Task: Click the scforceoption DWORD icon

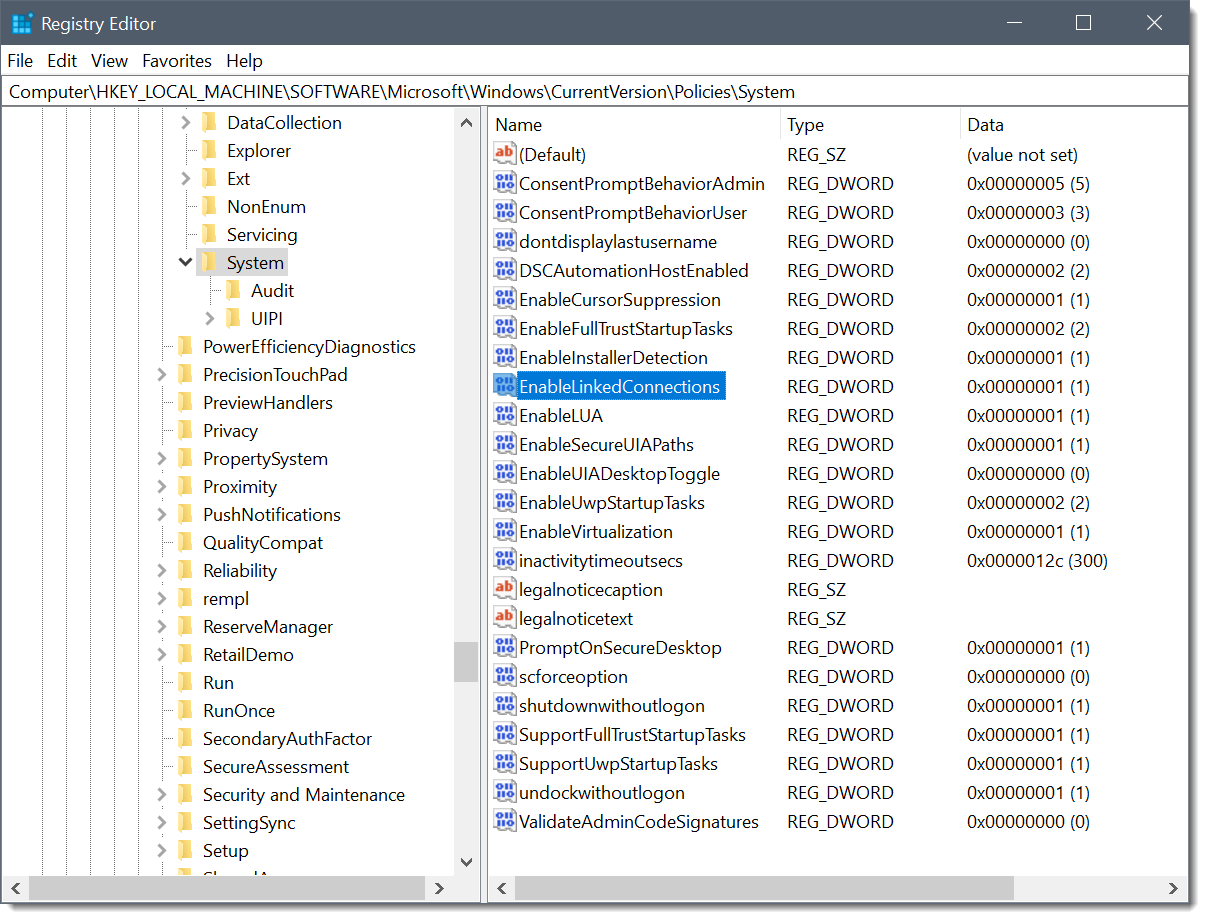Action: point(504,676)
